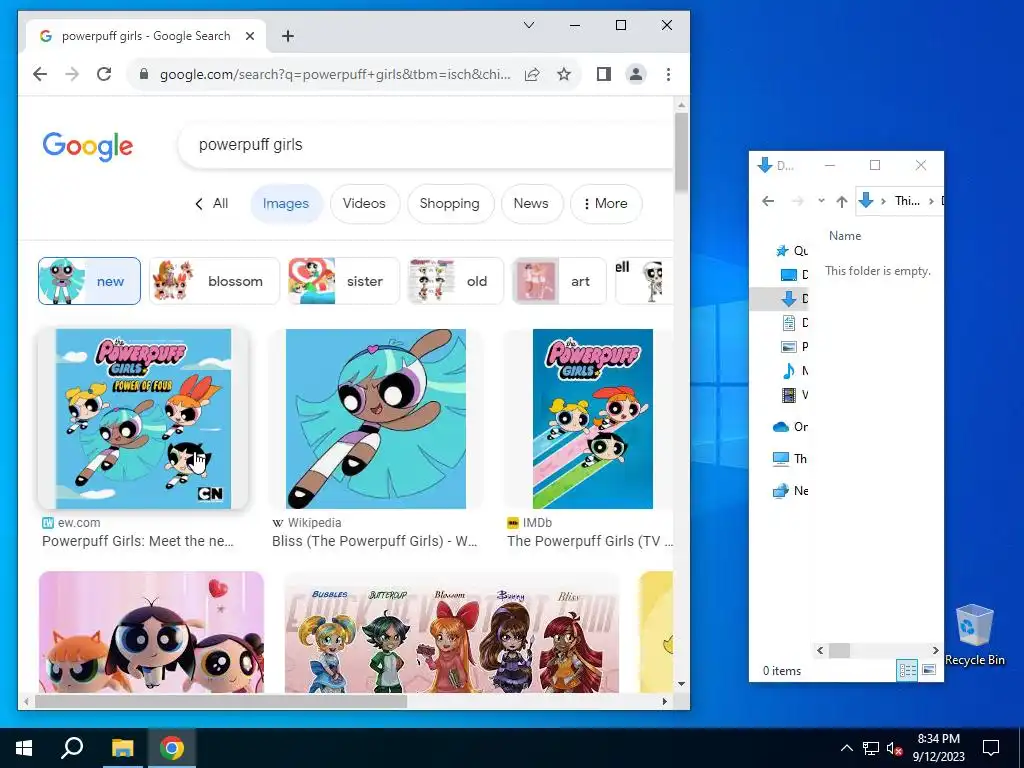Image resolution: width=1024 pixels, height=768 pixels.
Task: Open 'Bliss (The Powerpuff Girls)' Wikipedia link
Action: tap(374, 541)
